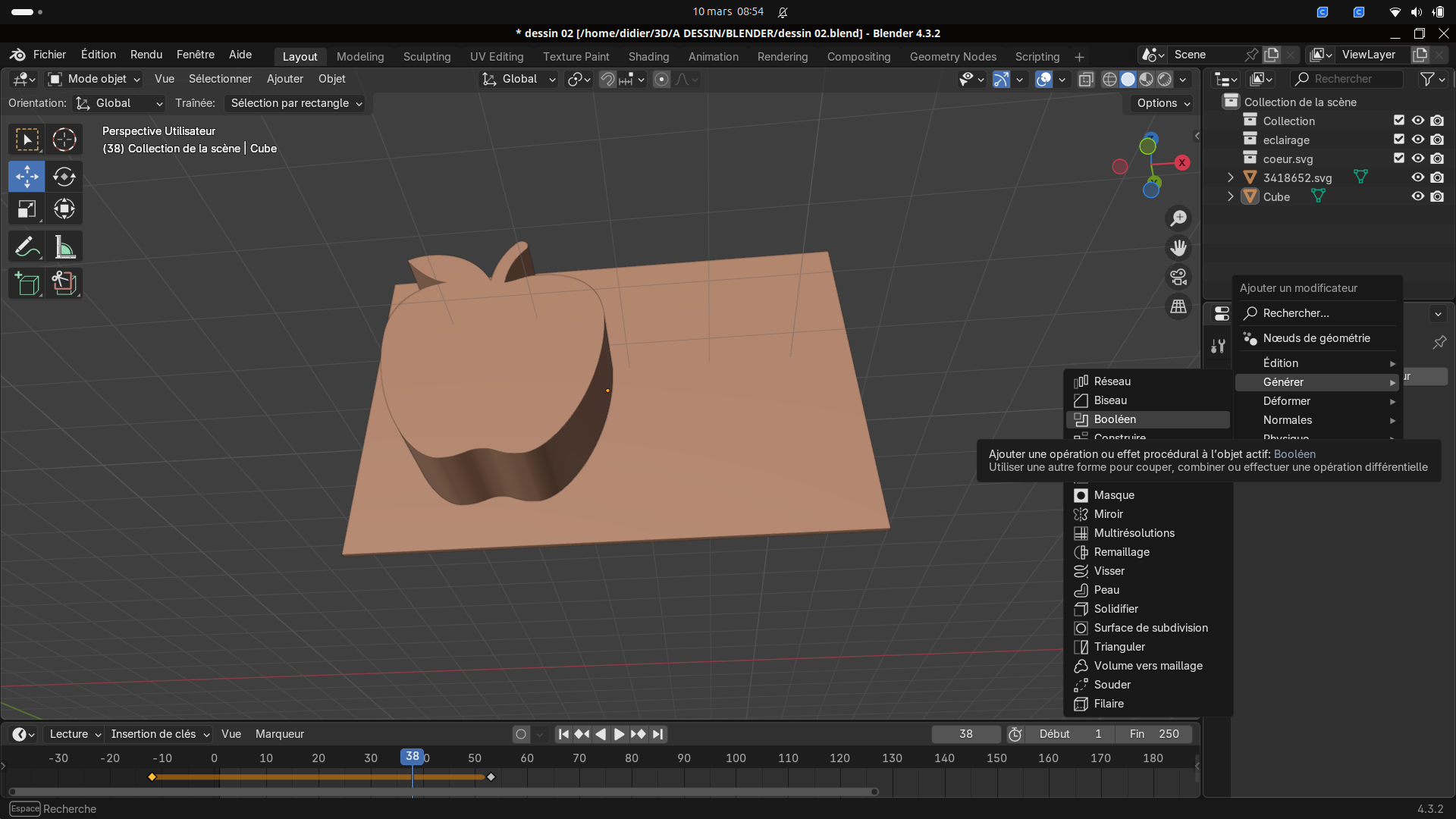The height and width of the screenshot is (819, 1456).
Task: Click the Options button in viewport
Action: tap(1163, 103)
